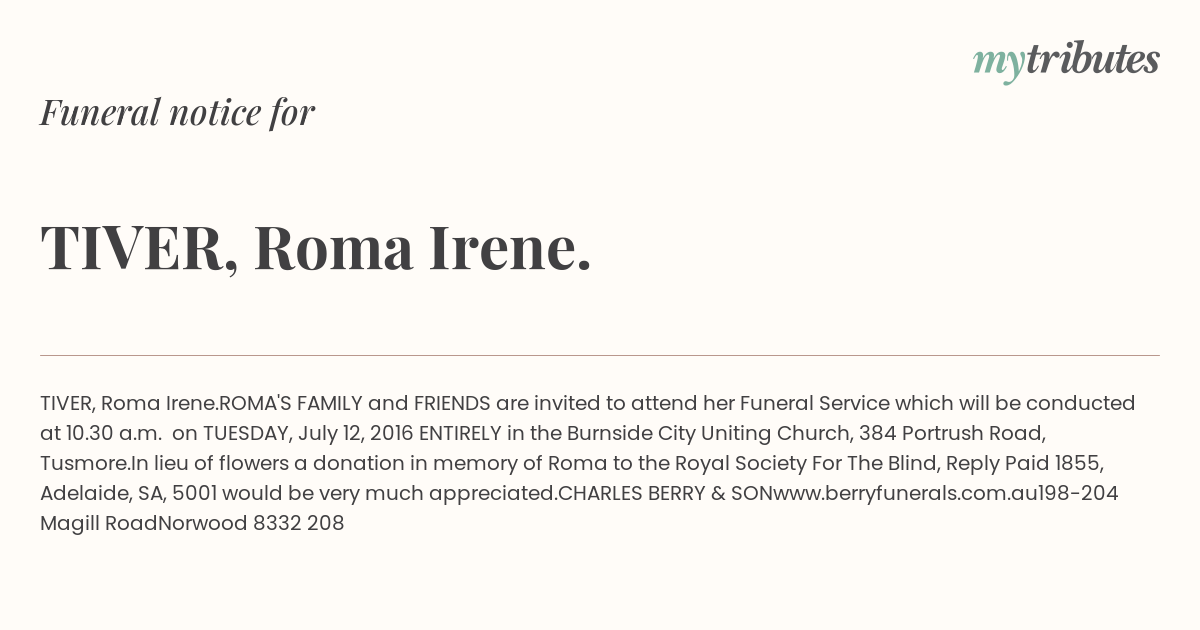
Task: Select the "TUESDAY, July 12, 2016" date
Action: pos(308,433)
